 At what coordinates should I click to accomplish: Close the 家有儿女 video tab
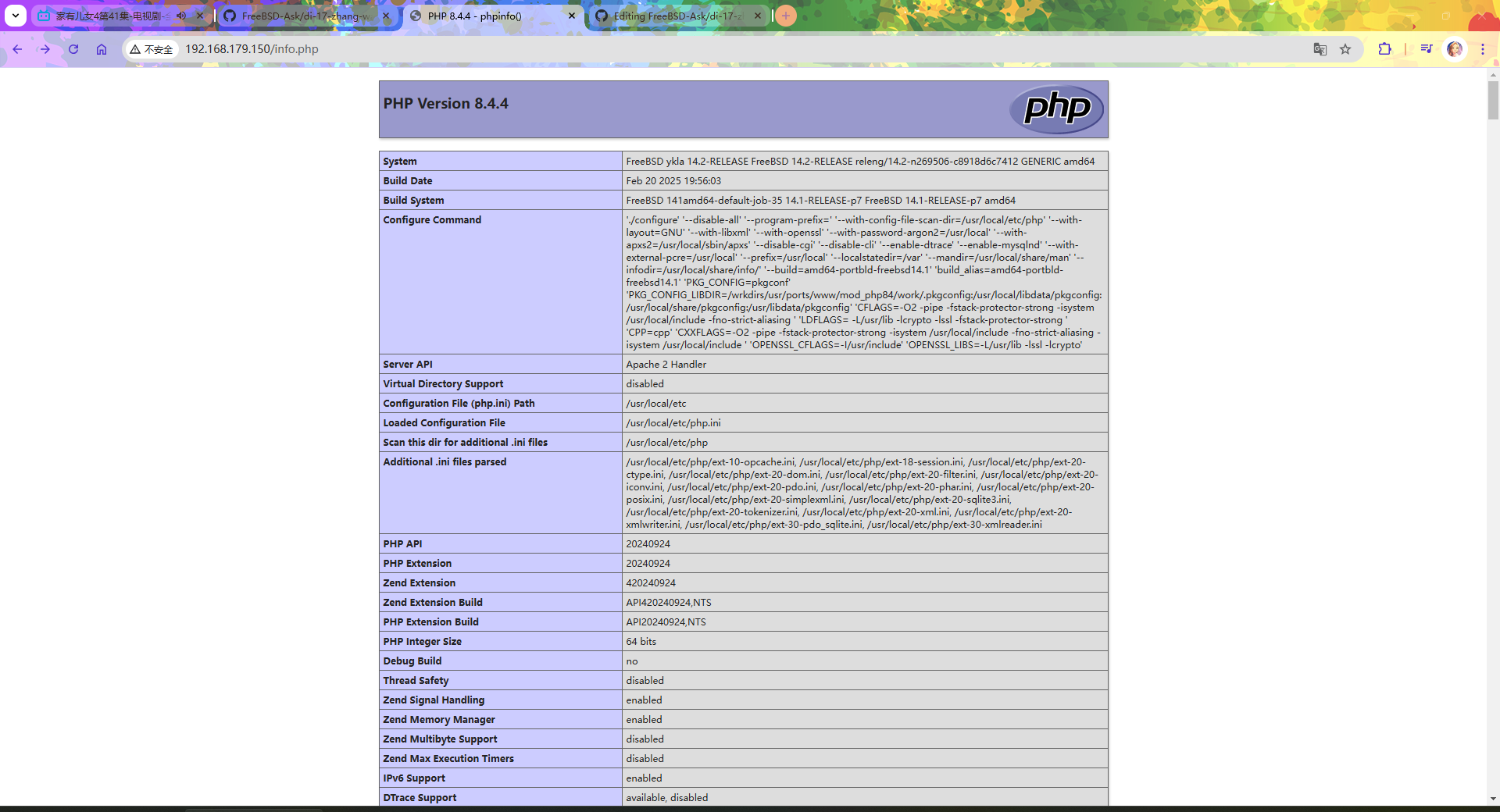pyautogui.click(x=200, y=16)
